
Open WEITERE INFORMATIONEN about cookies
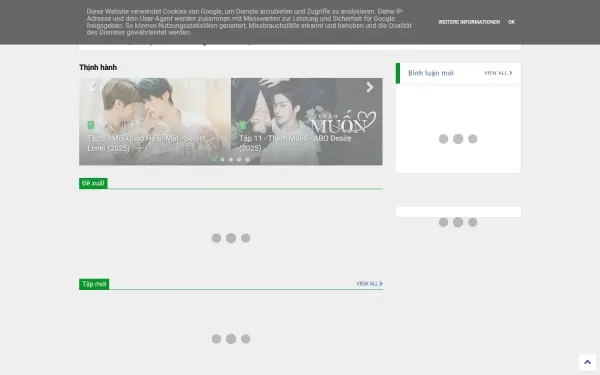coord(469,22)
